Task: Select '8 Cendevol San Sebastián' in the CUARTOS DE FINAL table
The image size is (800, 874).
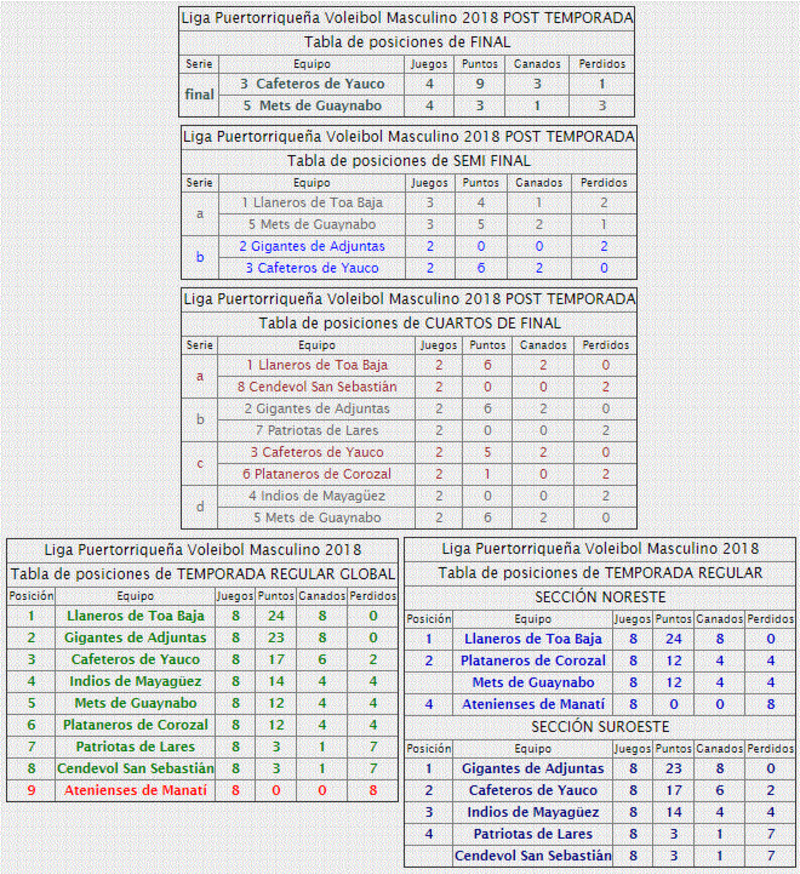Action: [x=317, y=387]
